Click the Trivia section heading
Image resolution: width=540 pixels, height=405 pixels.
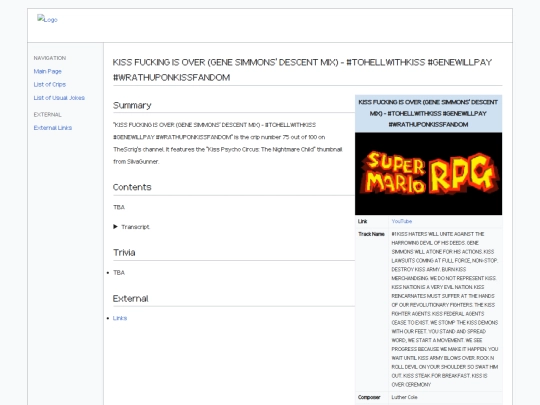coord(124,252)
